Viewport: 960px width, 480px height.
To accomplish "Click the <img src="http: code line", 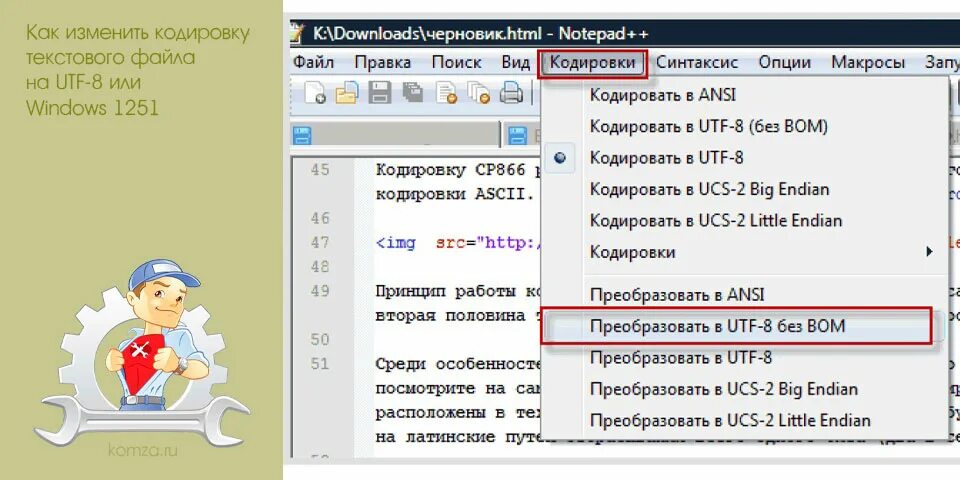I will (459, 243).
